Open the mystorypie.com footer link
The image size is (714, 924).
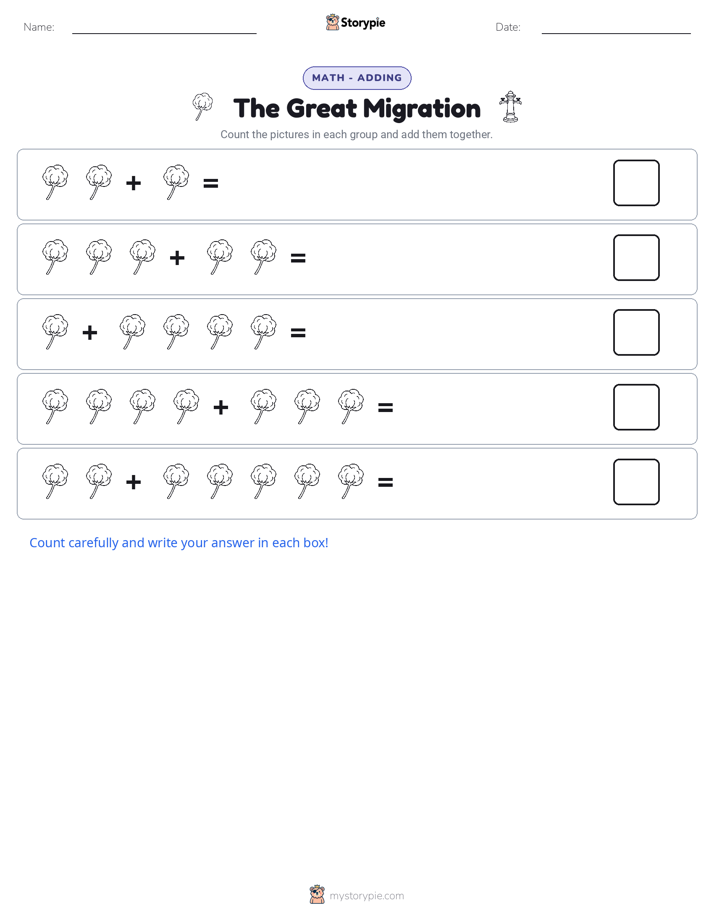pyautogui.click(x=366, y=896)
